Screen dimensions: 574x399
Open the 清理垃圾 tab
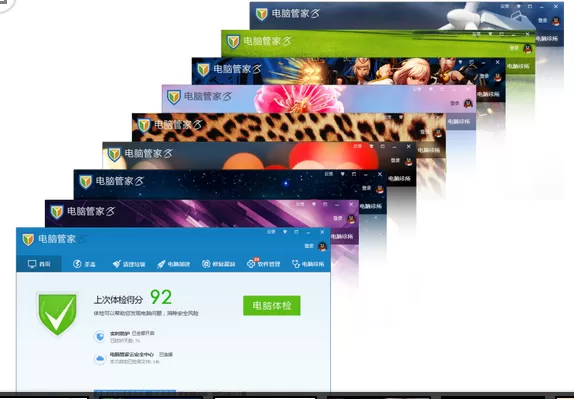pyautogui.click(x=129, y=264)
